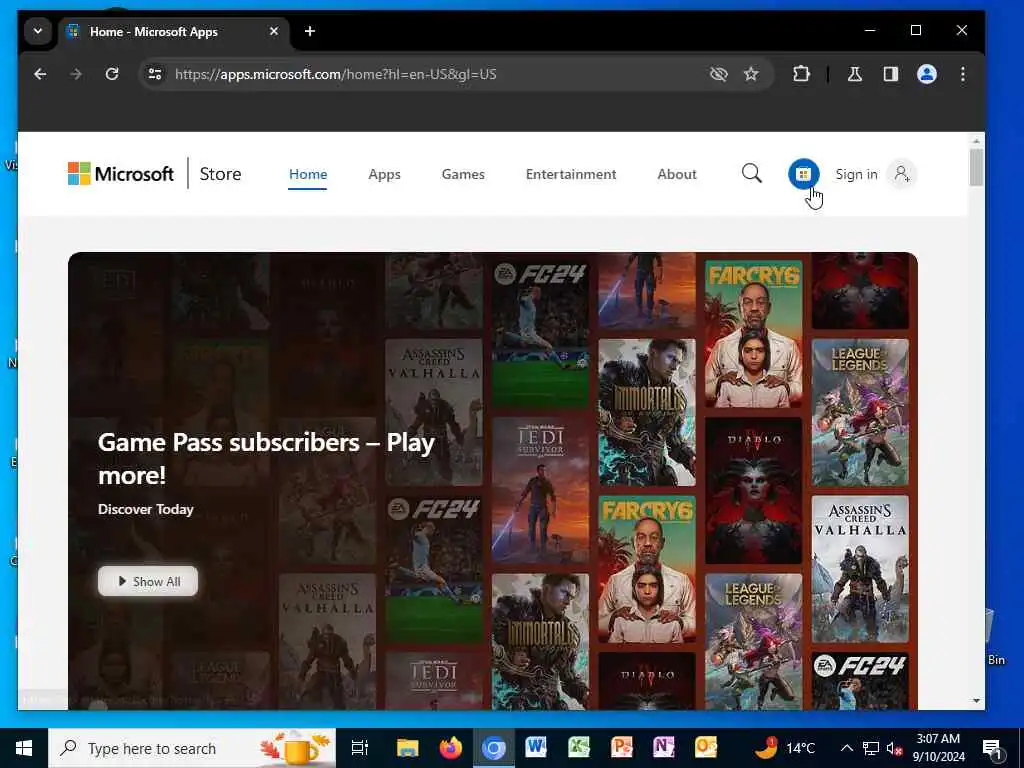
Task: Open the Chrome three-dot menu
Action: pyautogui.click(x=963, y=74)
